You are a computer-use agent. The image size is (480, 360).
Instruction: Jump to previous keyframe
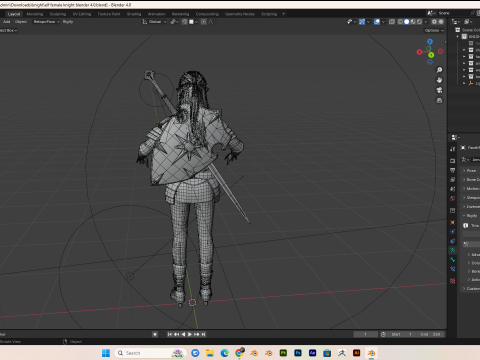(176, 334)
